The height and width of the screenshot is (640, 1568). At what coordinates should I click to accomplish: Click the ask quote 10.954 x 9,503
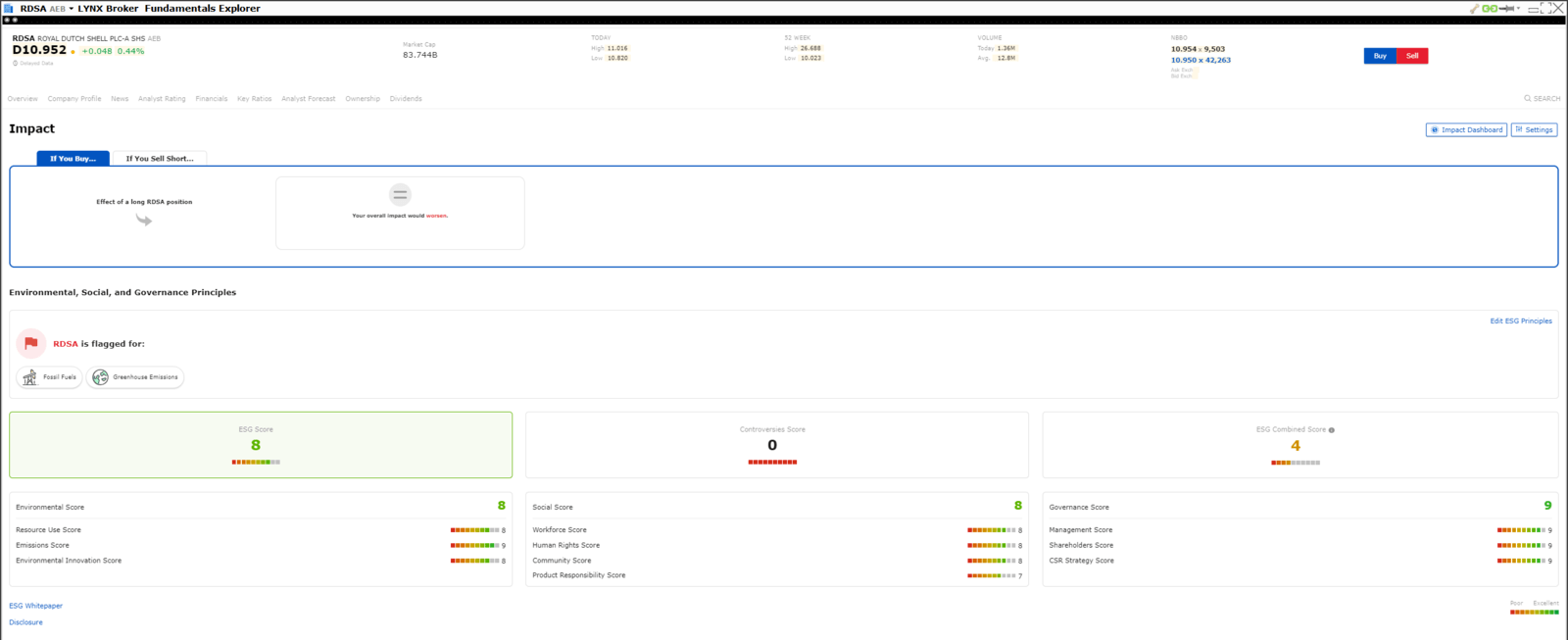(1198, 49)
